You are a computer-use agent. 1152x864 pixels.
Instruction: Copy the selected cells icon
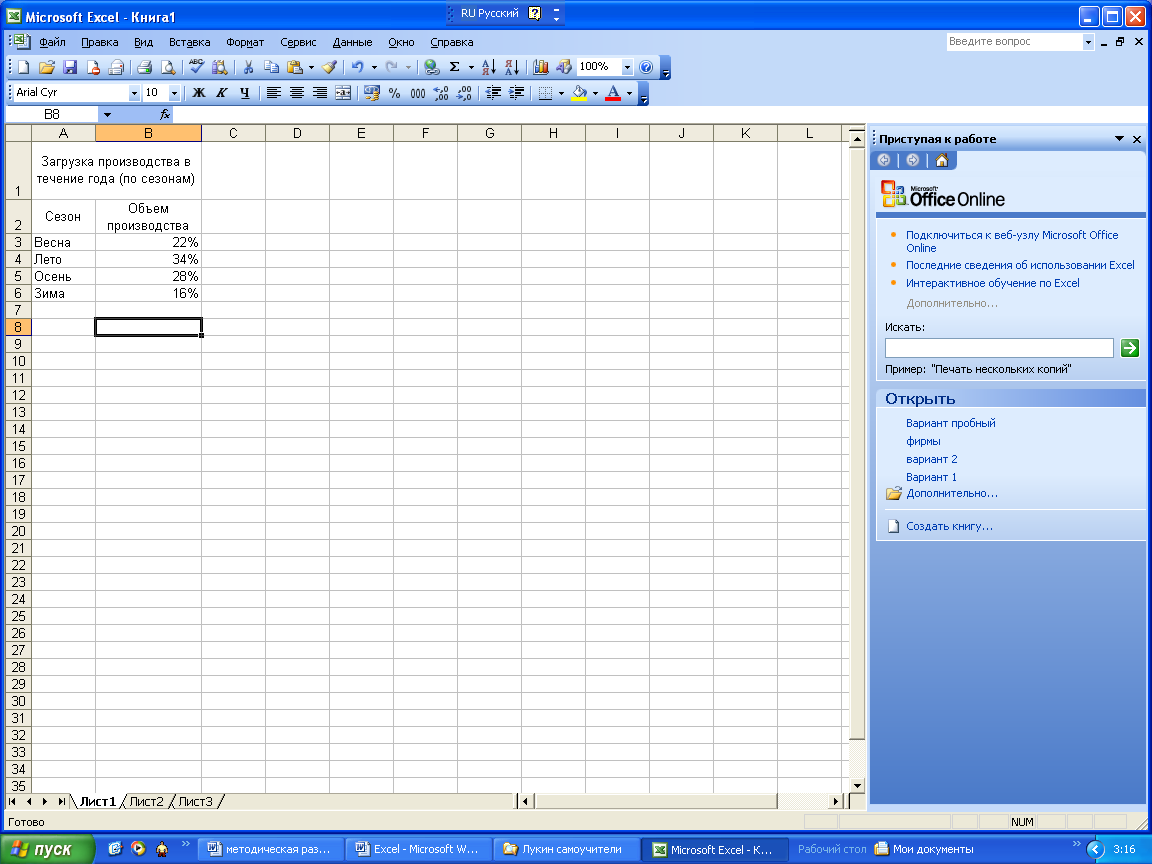click(271, 68)
